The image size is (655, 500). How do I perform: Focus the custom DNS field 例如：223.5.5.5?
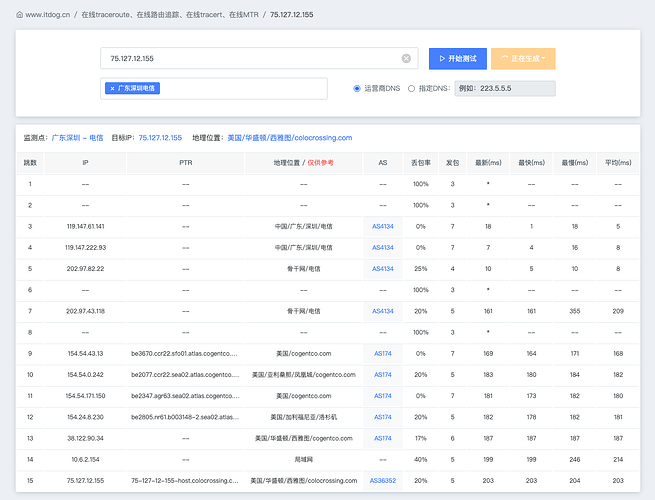tap(505, 89)
